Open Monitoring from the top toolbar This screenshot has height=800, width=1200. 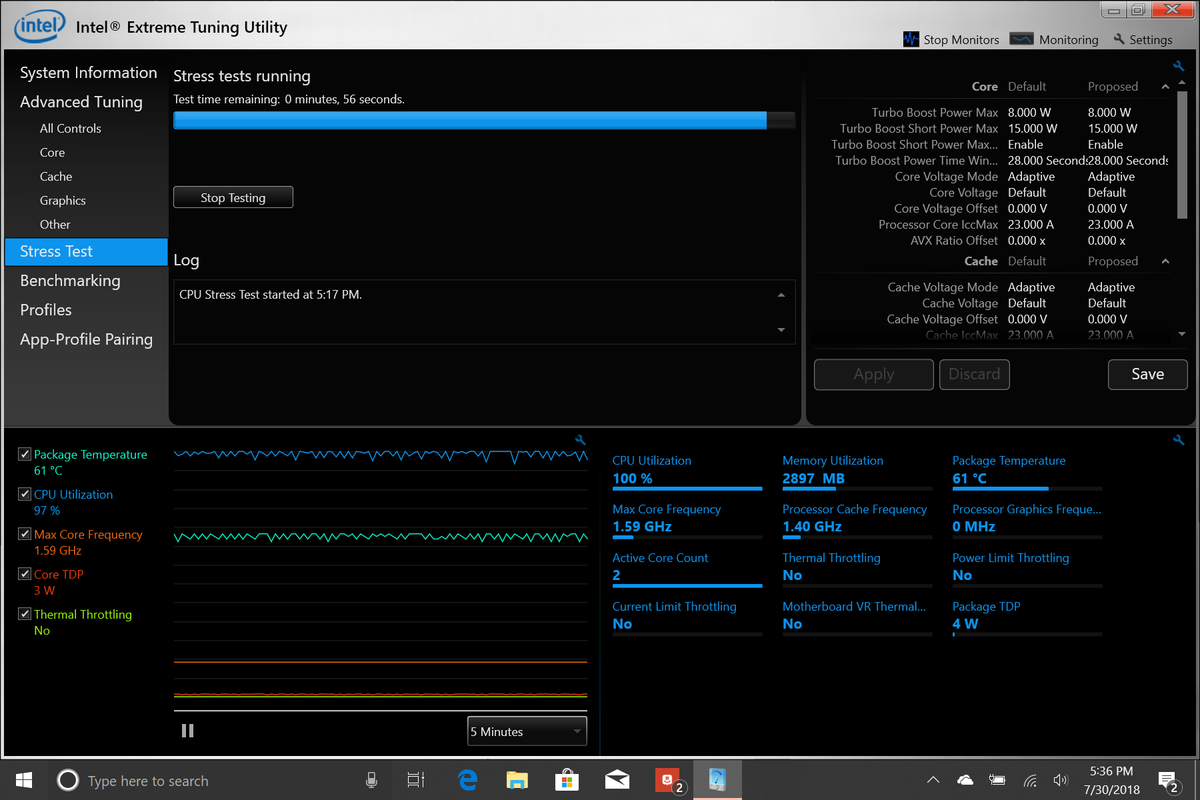pos(1054,39)
